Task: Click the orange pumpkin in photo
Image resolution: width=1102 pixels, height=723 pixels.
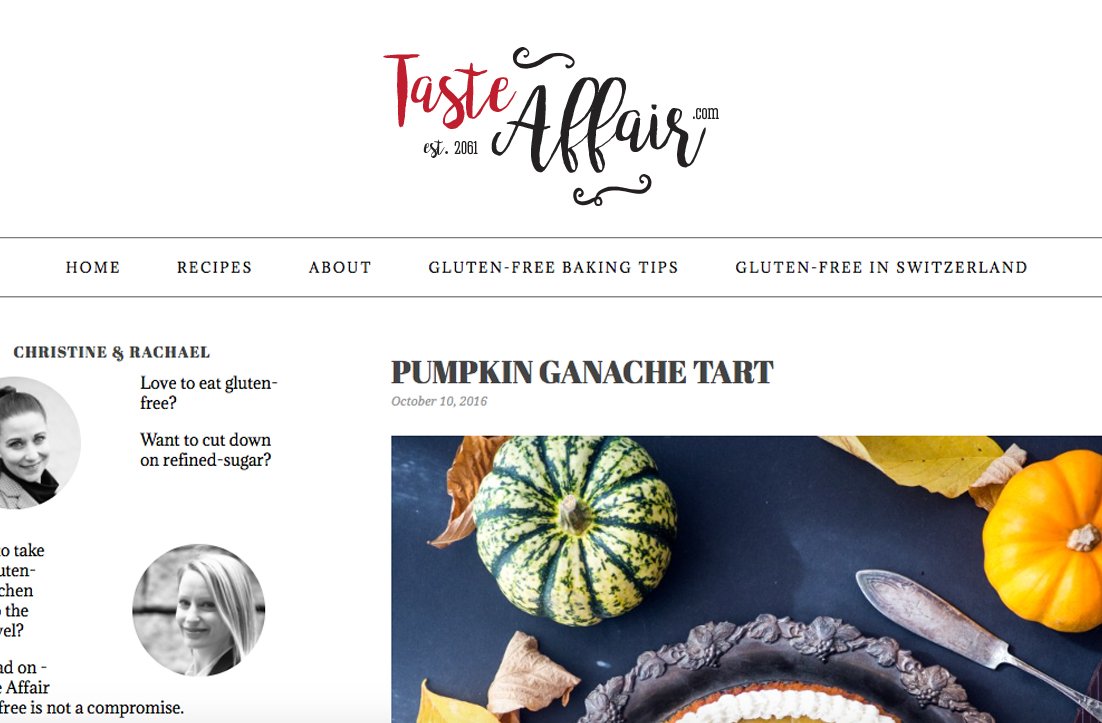Action: (1043, 540)
